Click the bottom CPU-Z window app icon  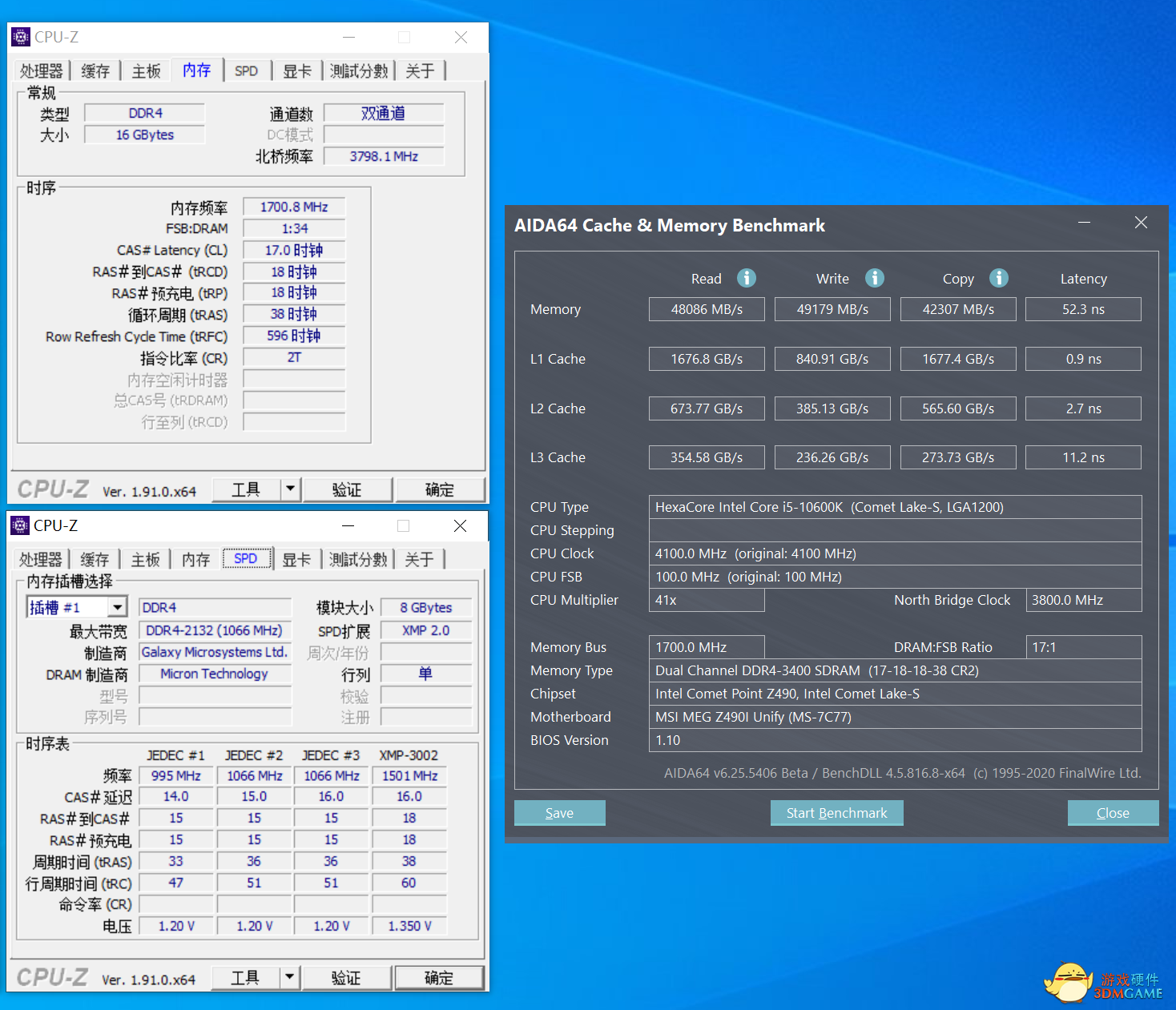[20, 525]
